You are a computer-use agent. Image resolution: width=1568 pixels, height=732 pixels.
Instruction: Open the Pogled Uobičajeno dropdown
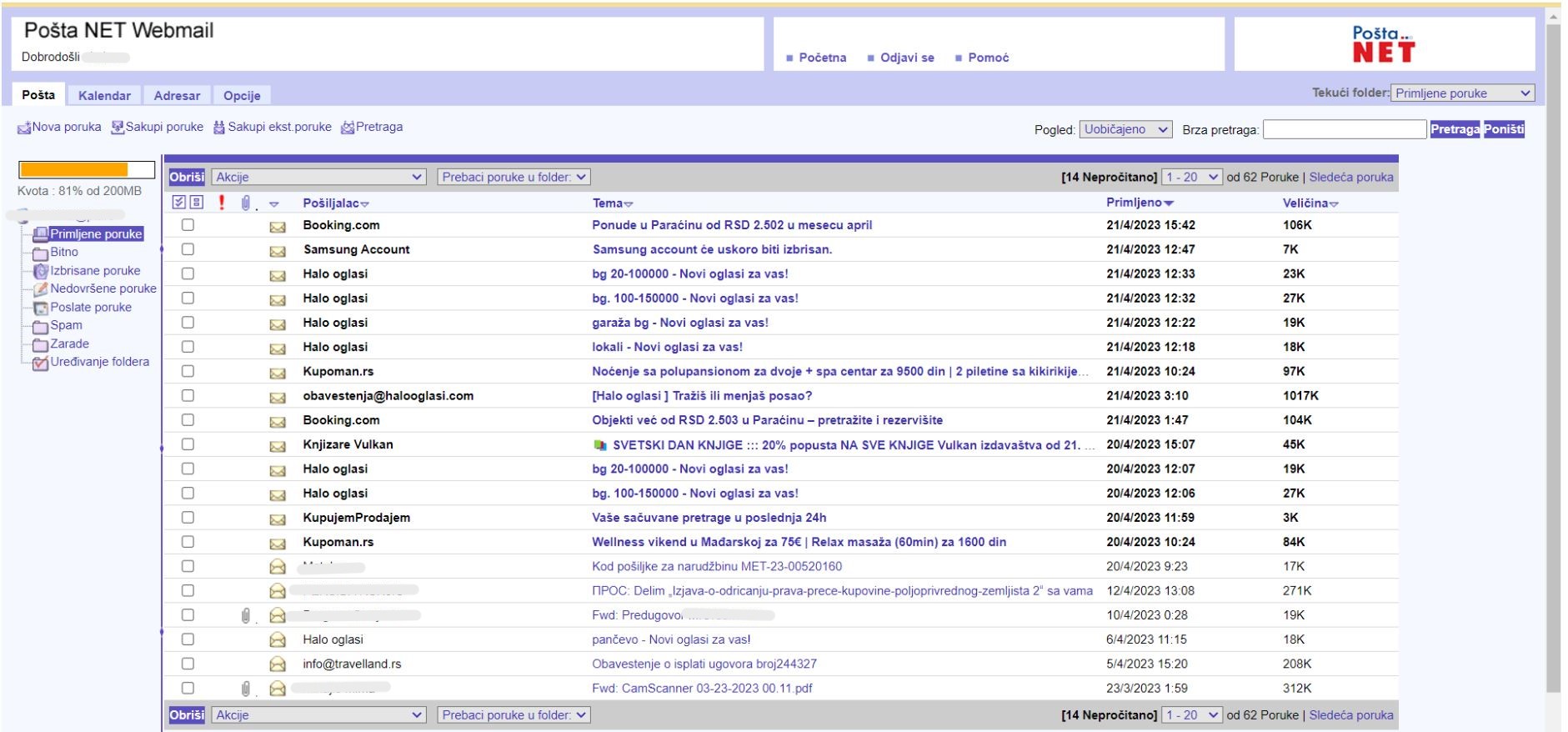1125,129
